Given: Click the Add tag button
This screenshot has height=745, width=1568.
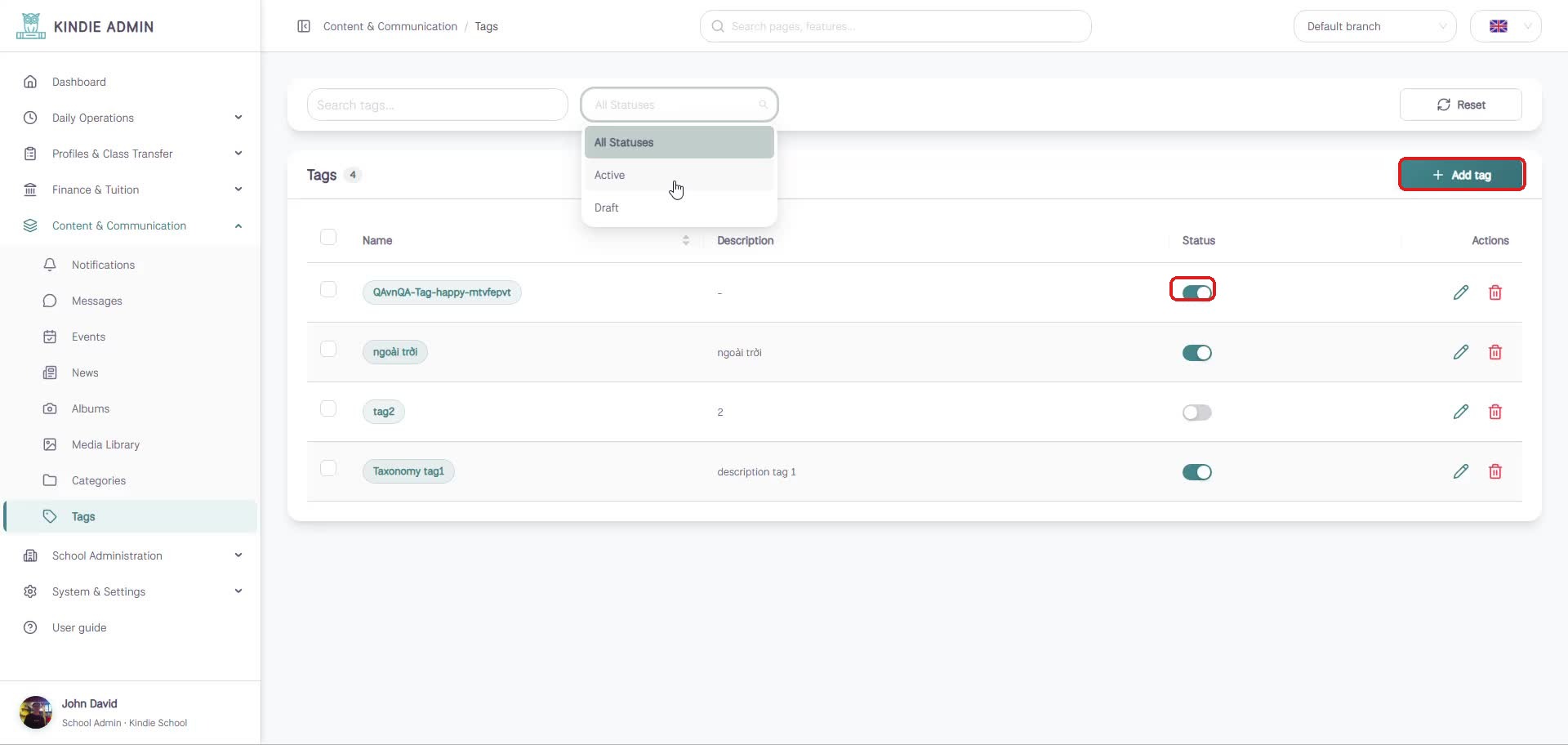Looking at the screenshot, I should pos(1462,175).
